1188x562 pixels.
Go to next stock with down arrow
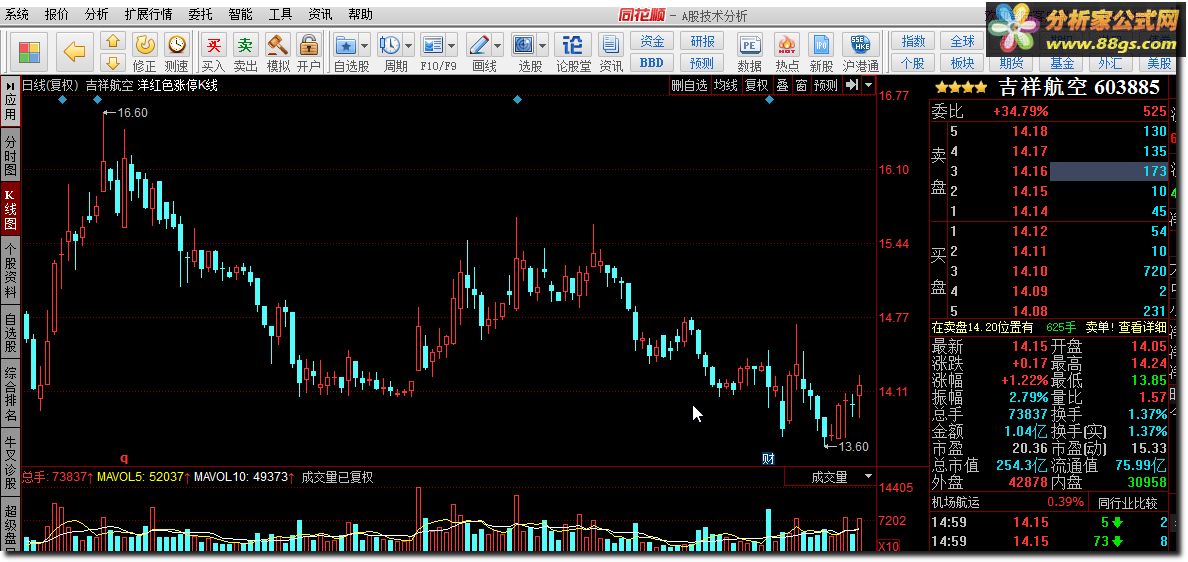113,63
